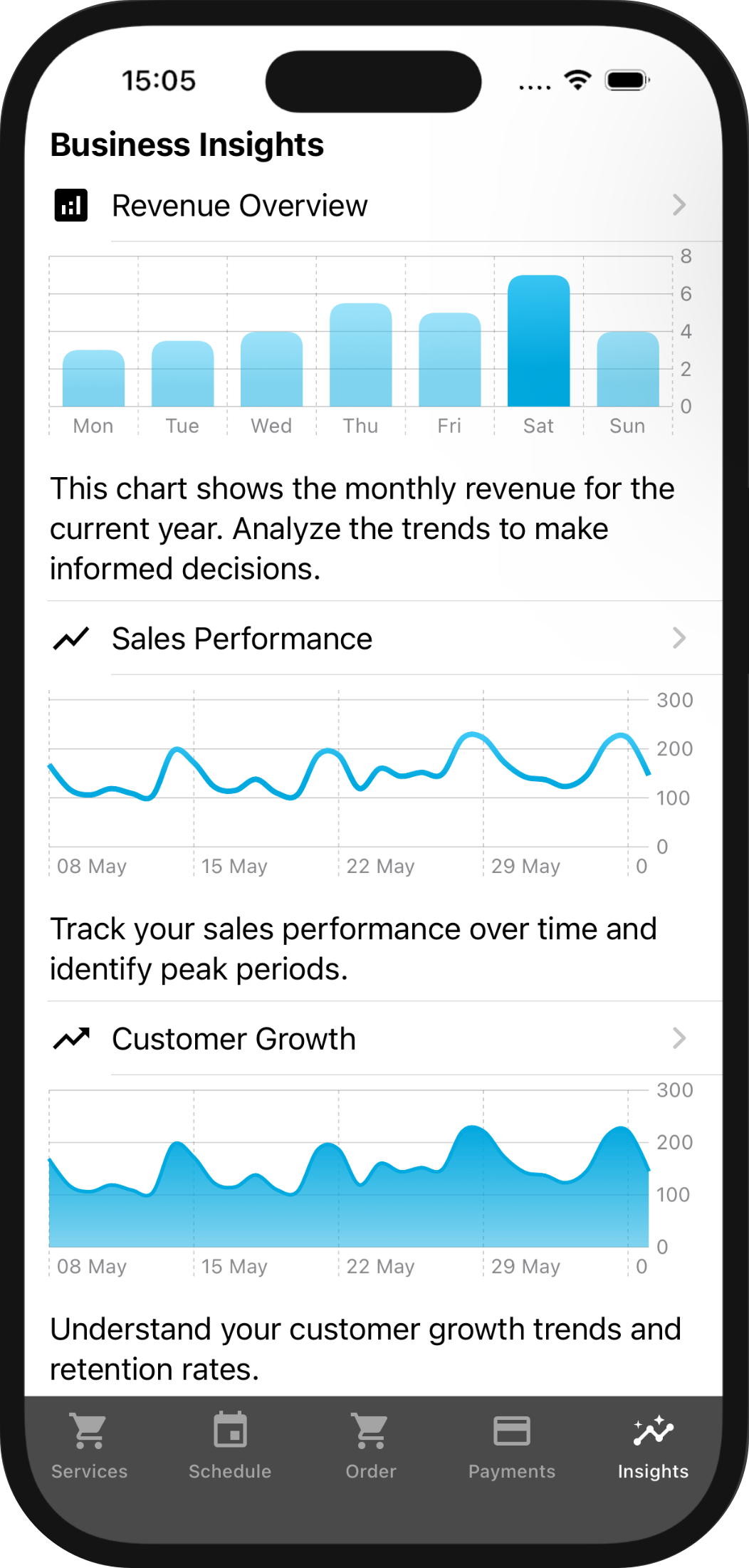Viewport: 749px width, 1568px height.
Task: Tap the Wi-Fi status icon
Action: tap(577, 80)
